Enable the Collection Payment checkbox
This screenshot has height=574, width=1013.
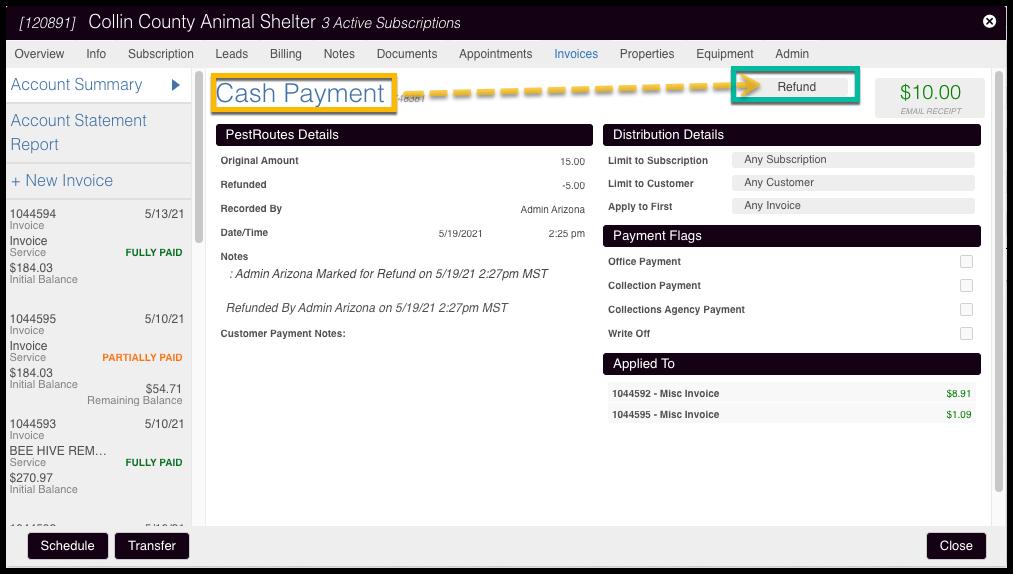click(x=966, y=286)
